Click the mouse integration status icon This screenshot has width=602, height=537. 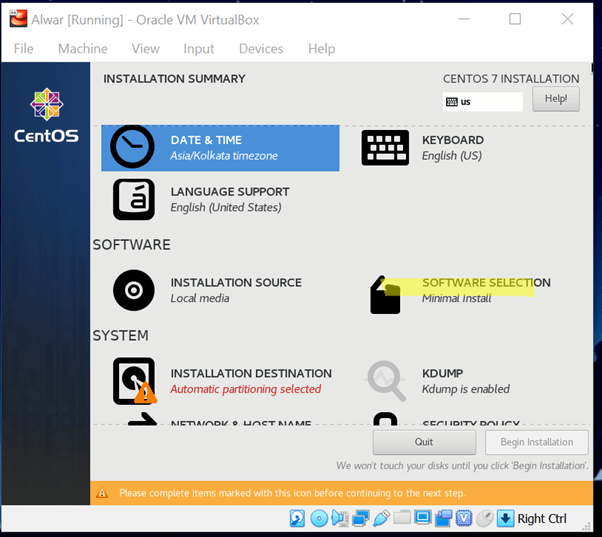click(484, 518)
